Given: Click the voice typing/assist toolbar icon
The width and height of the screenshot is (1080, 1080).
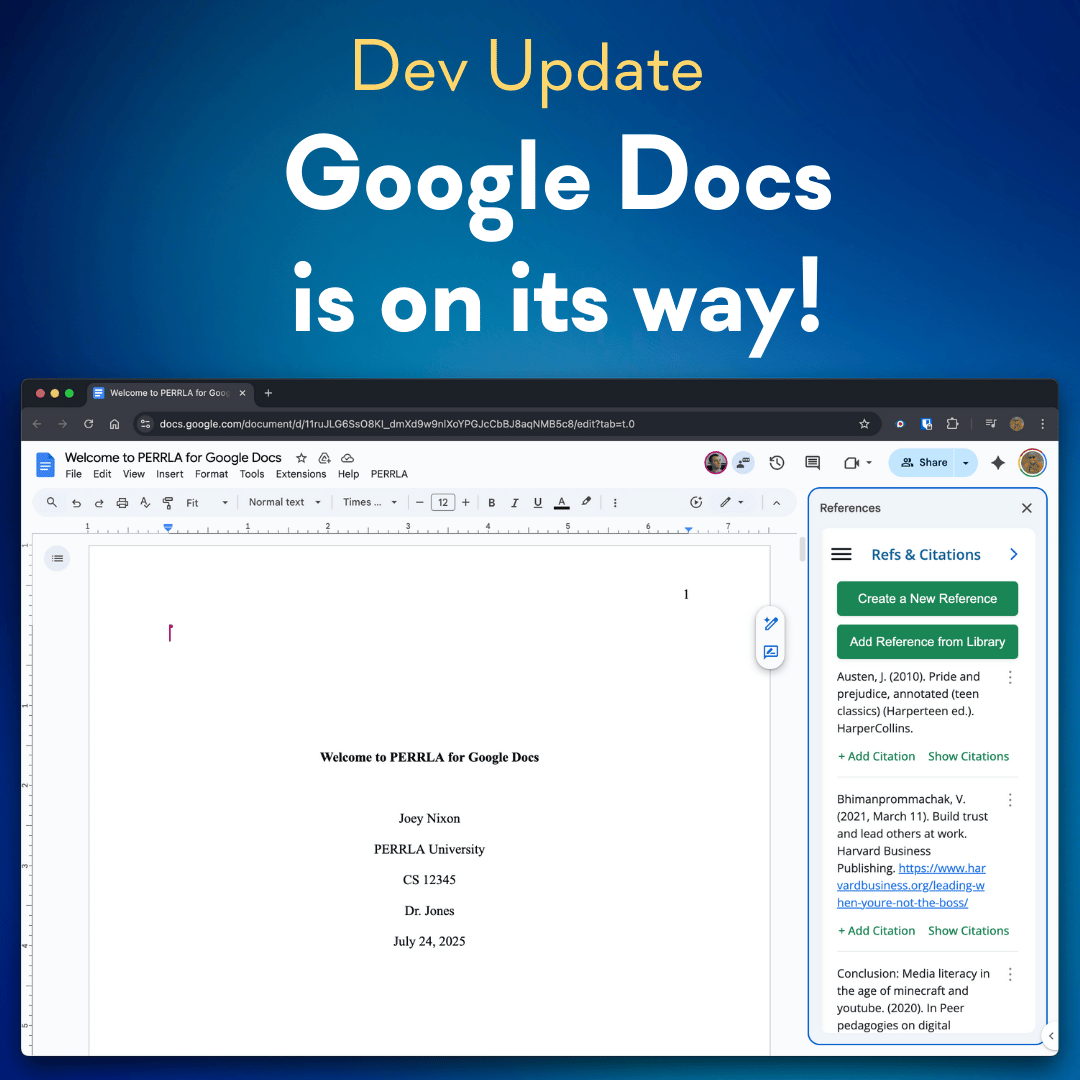Looking at the screenshot, I should 696,503.
